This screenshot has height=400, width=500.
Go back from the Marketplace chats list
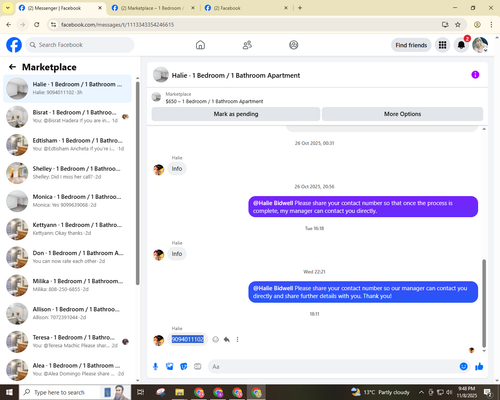(x=12, y=67)
